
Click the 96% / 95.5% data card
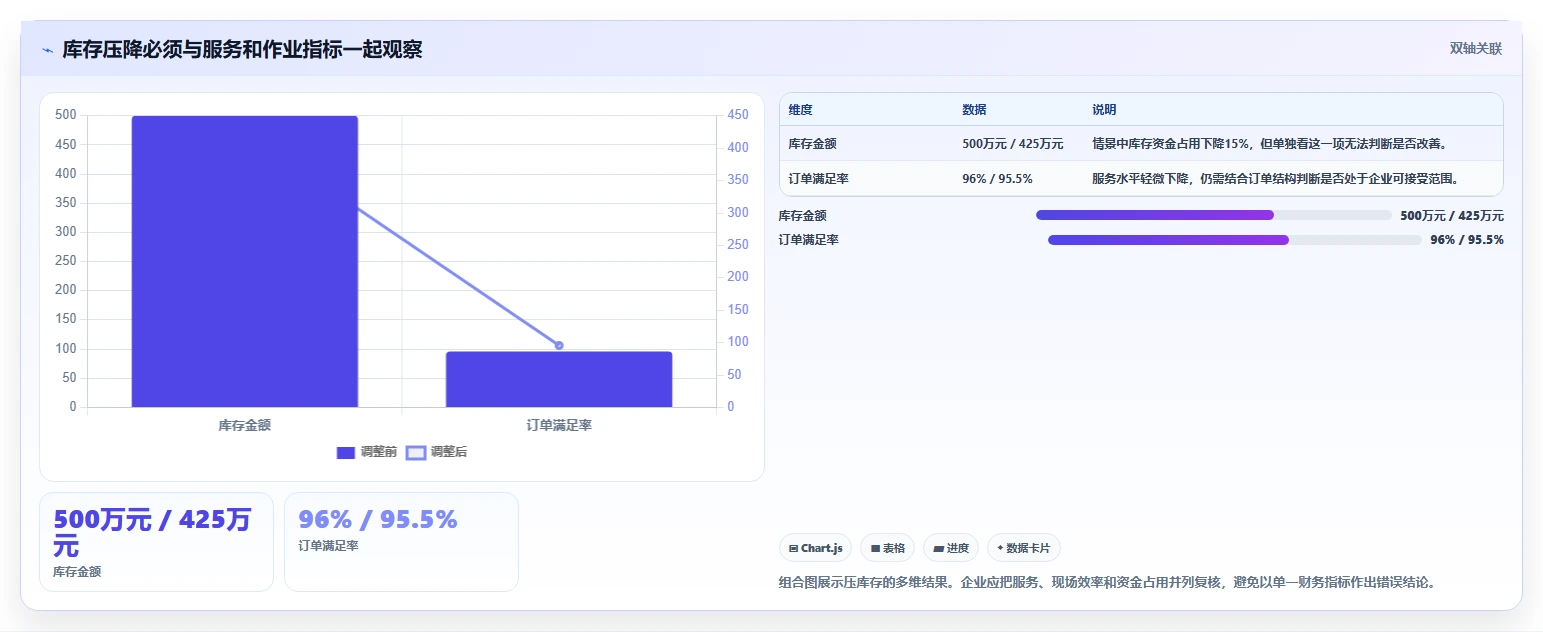[x=401, y=542]
